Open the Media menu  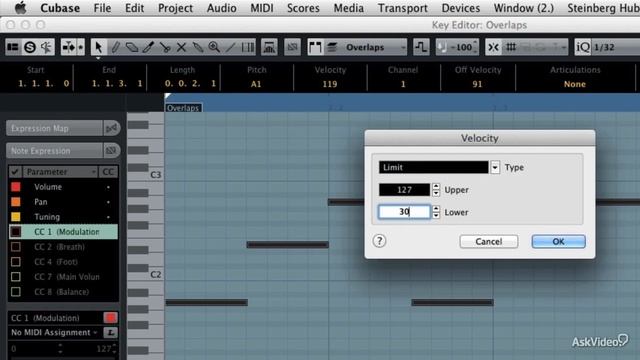click(x=349, y=8)
